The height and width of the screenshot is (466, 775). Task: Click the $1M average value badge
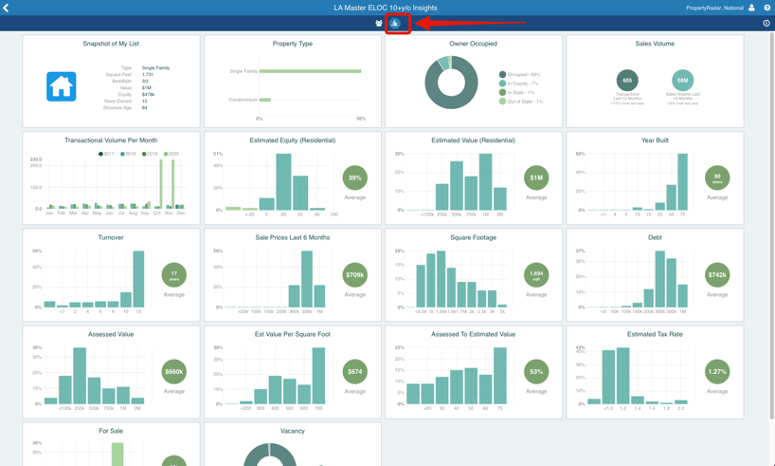[536, 178]
